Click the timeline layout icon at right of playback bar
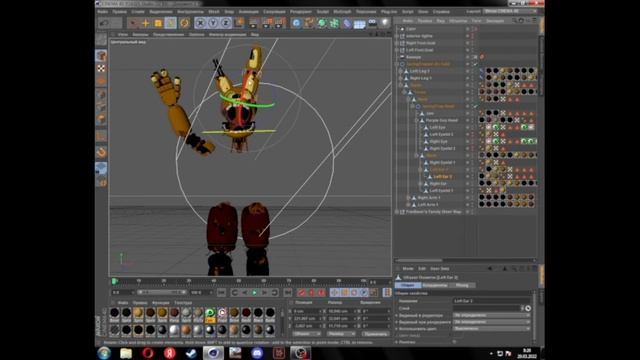Image resolution: width=640 pixels, height=360 pixels. 387,292
